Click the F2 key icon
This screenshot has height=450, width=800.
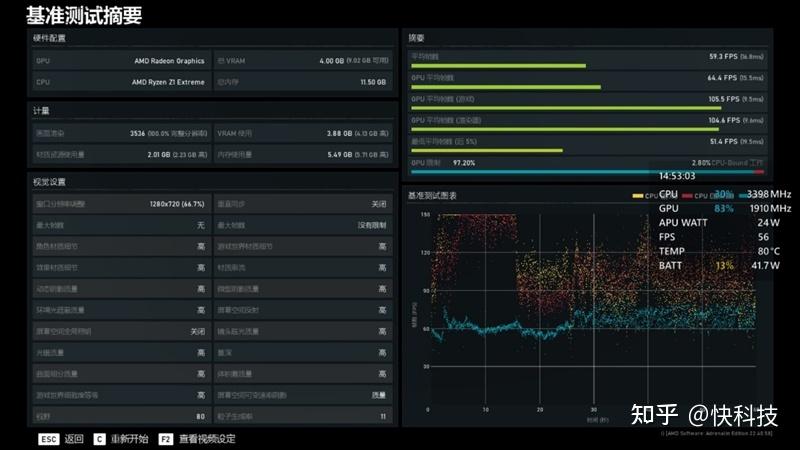(x=166, y=439)
